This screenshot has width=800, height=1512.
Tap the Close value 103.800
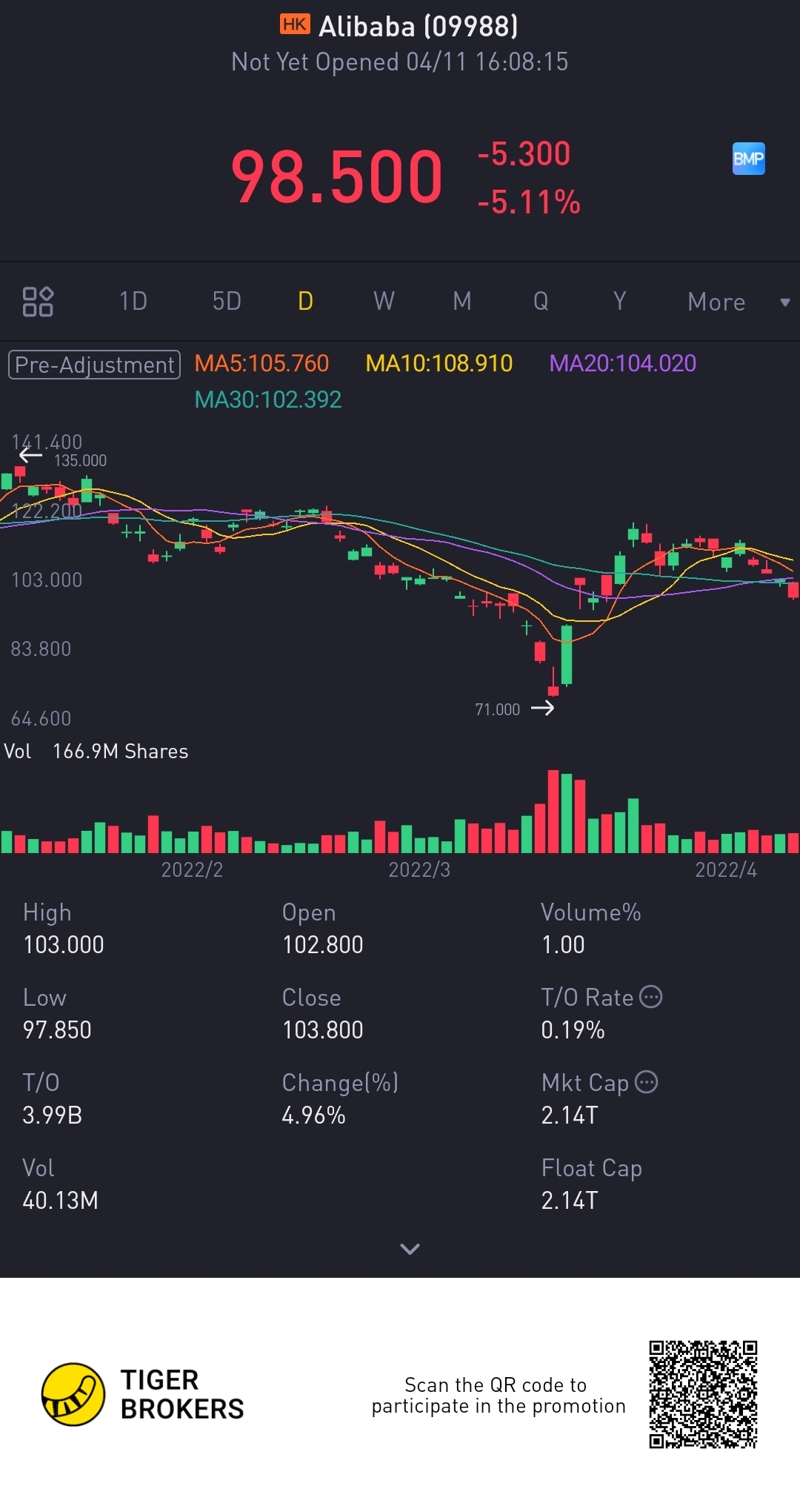click(323, 1030)
